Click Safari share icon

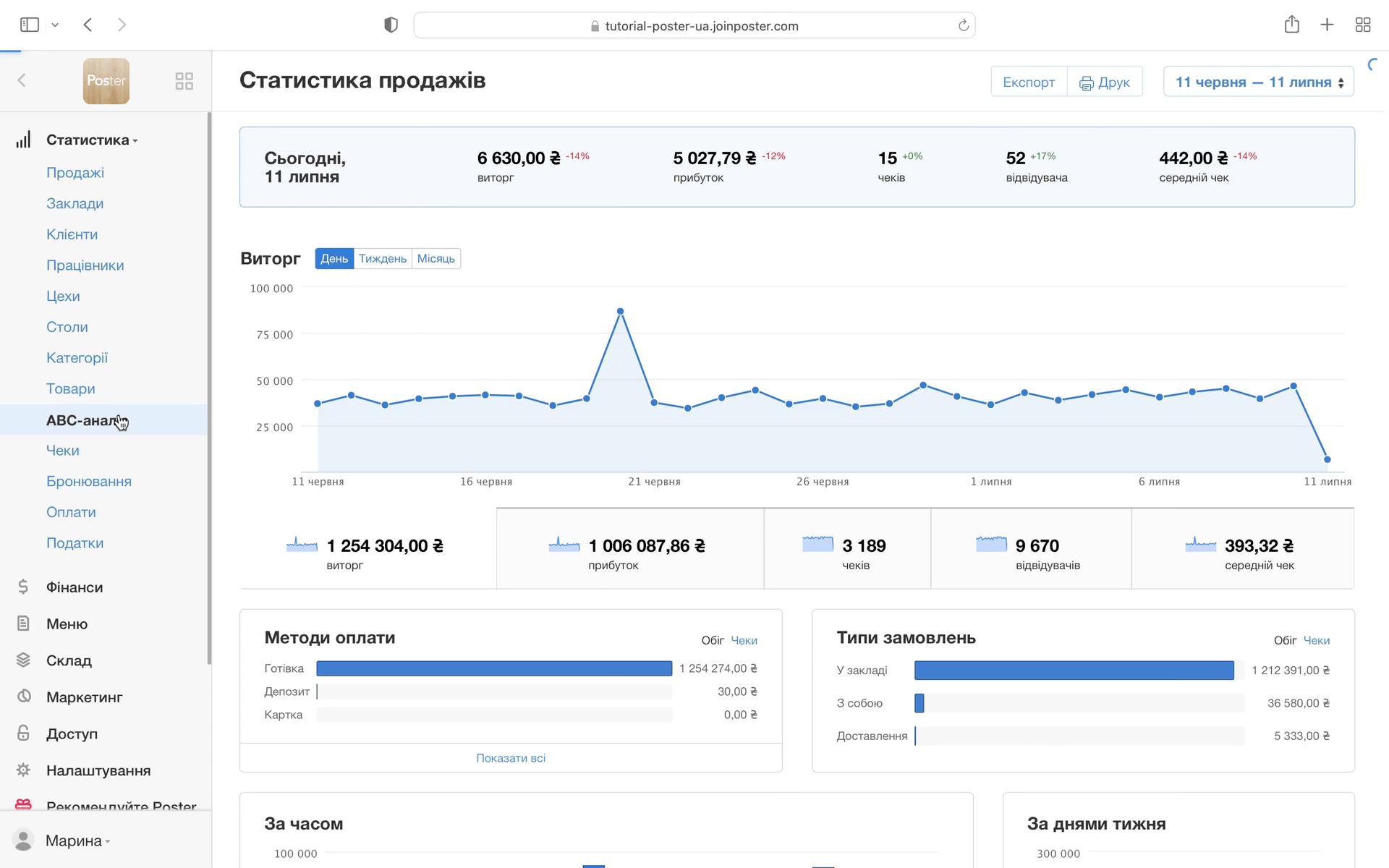[1291, 25]
